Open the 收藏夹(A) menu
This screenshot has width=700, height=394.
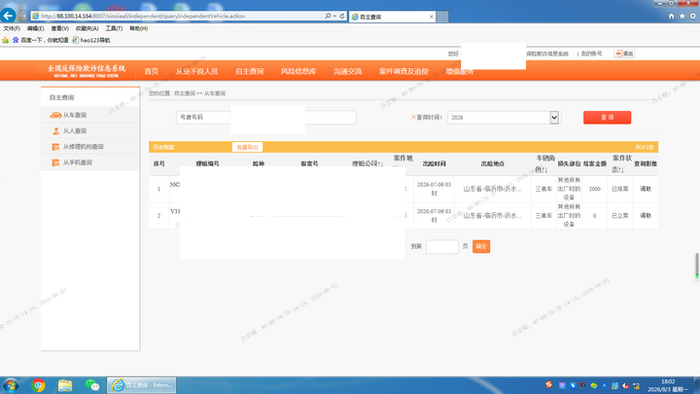point(87,28)
